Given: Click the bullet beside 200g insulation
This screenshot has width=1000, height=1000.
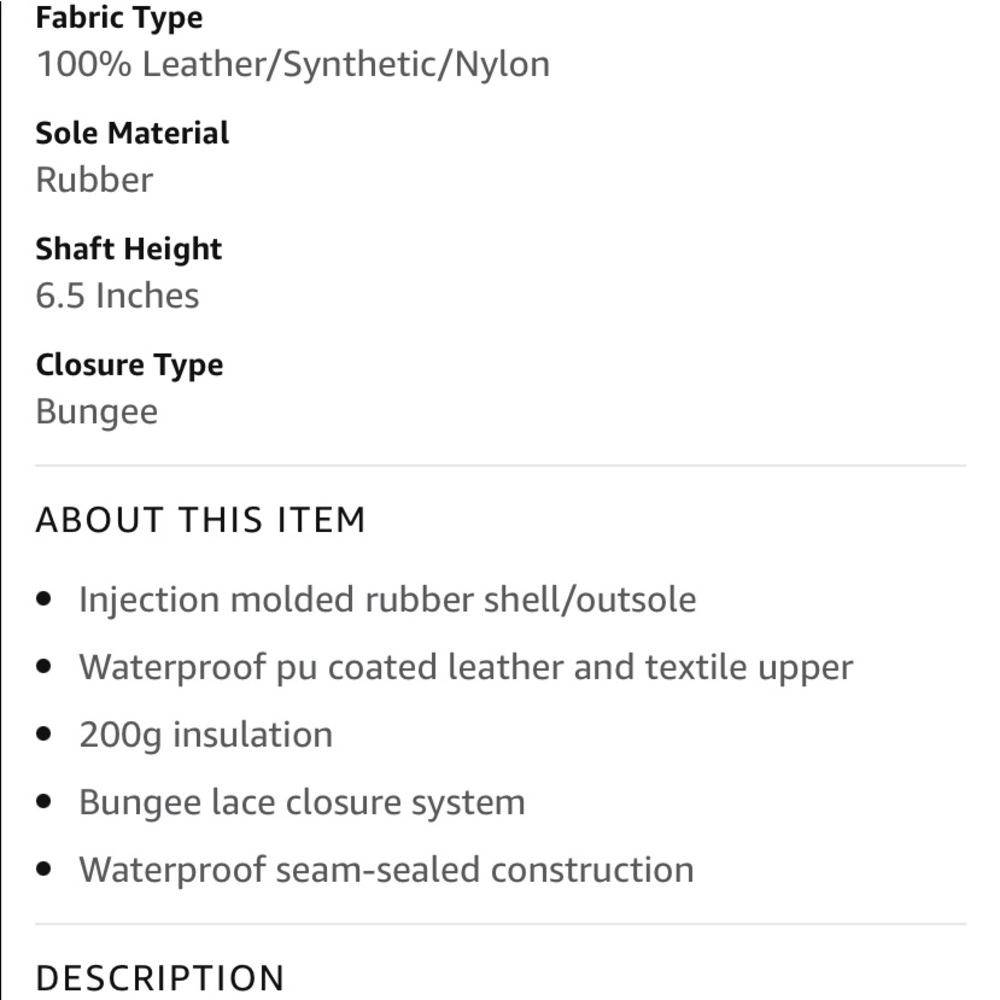Looking at the screenshot, I should [x=43, y=735].
